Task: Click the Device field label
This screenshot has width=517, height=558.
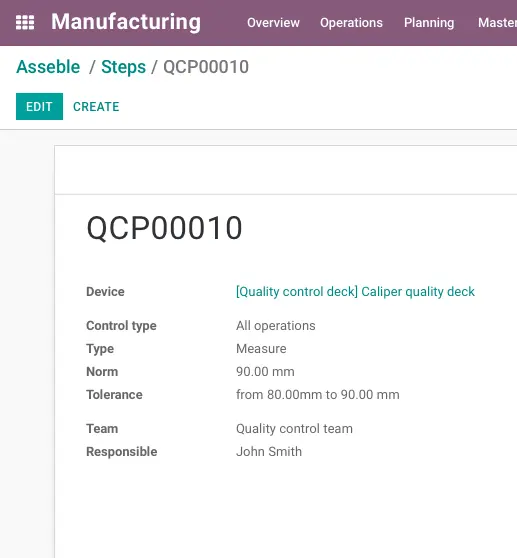Action: tap(105, 292)
